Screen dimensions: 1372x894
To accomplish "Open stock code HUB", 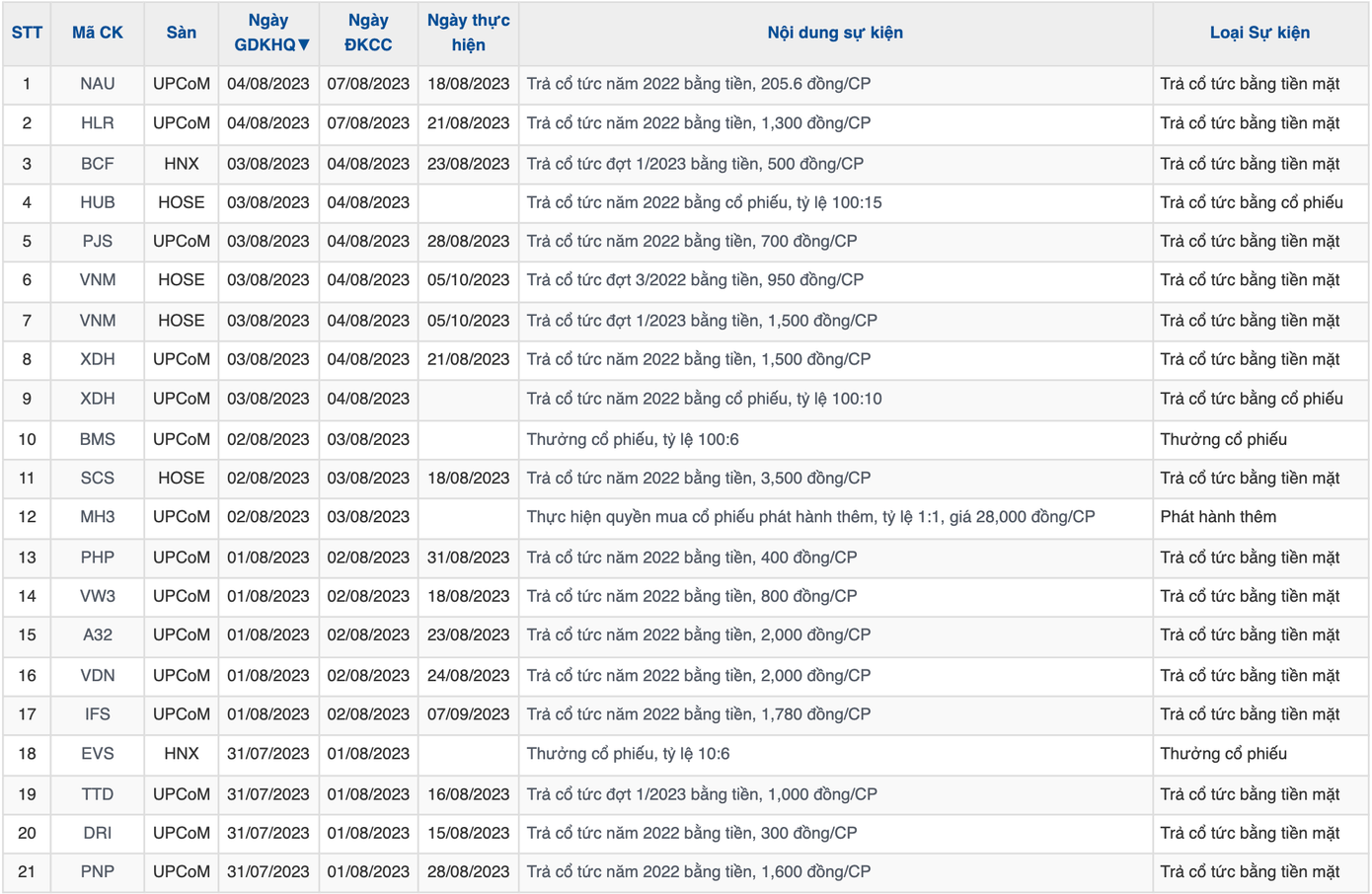I will 98,202.
